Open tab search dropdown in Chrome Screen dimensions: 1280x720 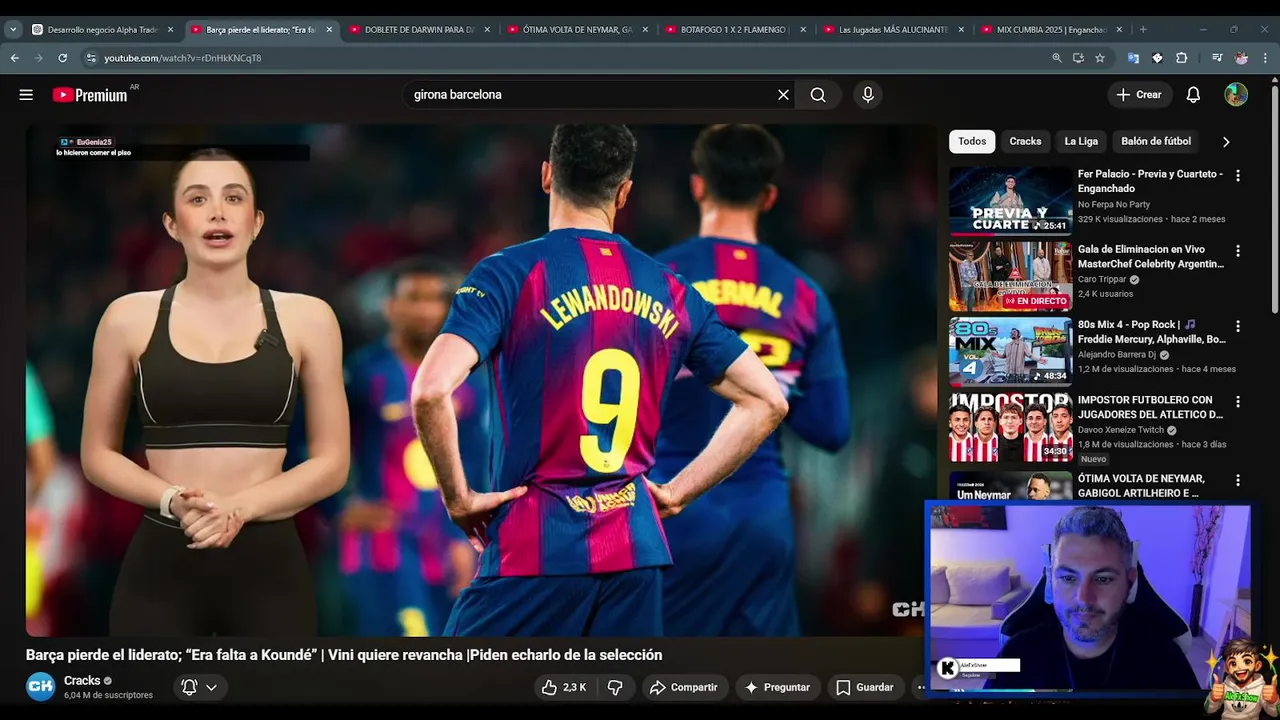13,30
